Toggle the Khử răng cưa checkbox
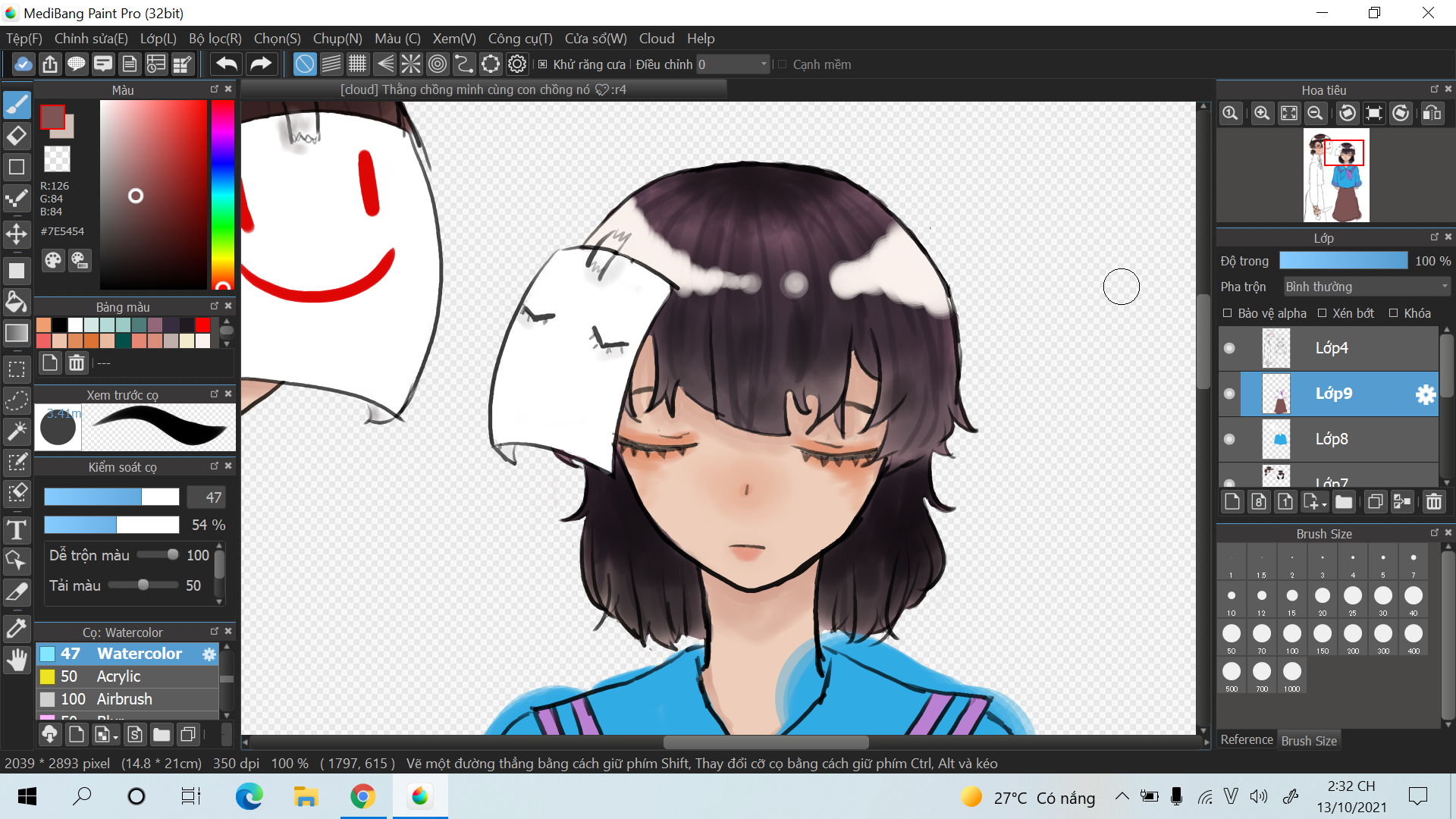 tap(543, 64)
